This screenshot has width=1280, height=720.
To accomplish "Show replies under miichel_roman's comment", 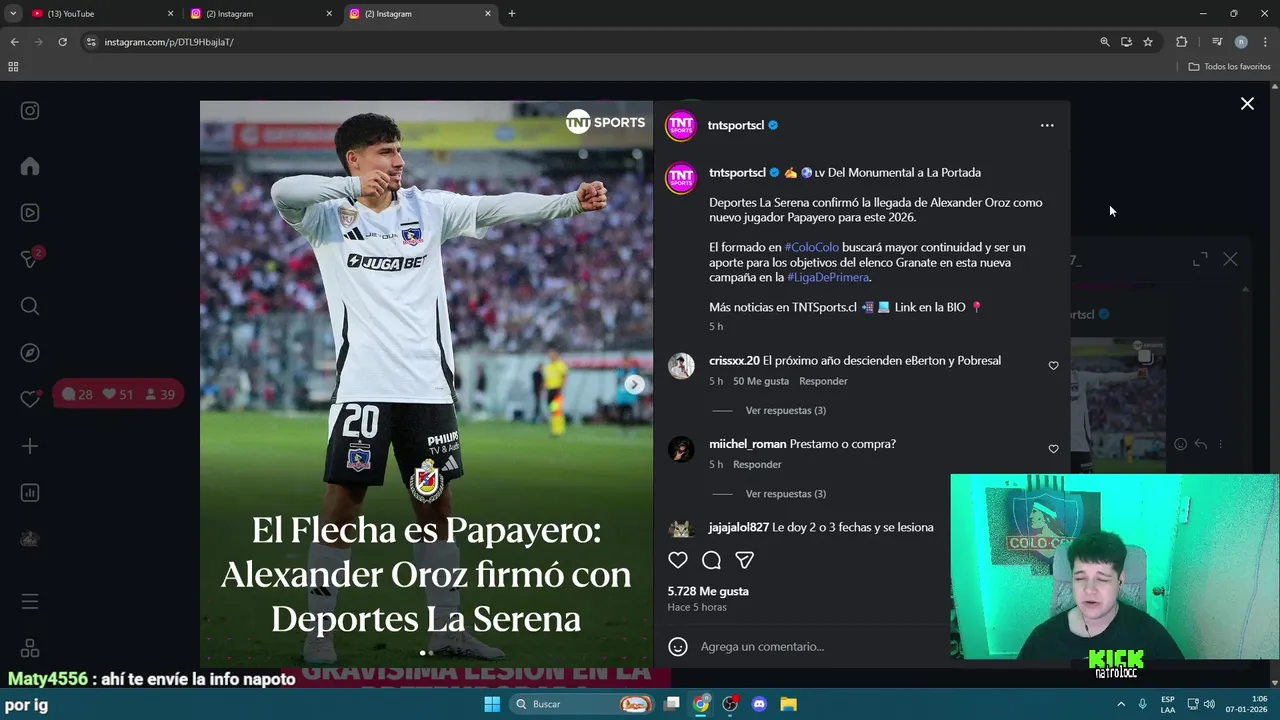I will 786,494.
